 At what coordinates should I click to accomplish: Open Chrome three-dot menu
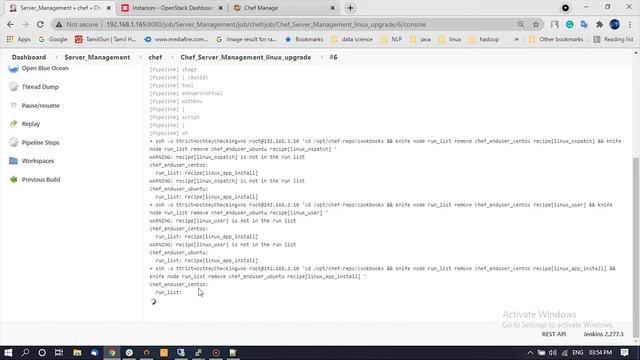click(630, 24)
